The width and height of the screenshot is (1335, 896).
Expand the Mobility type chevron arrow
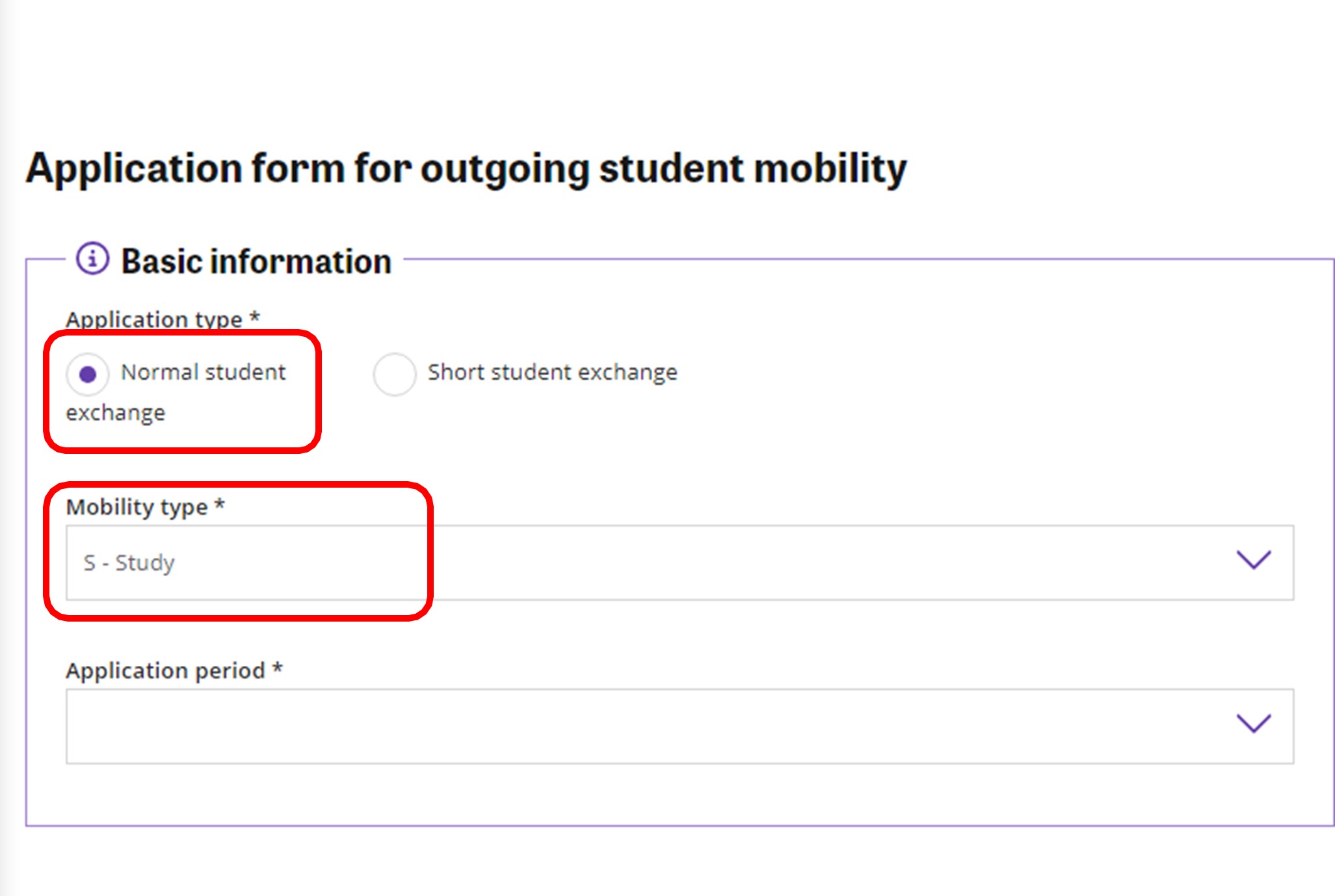(1253, 560)
